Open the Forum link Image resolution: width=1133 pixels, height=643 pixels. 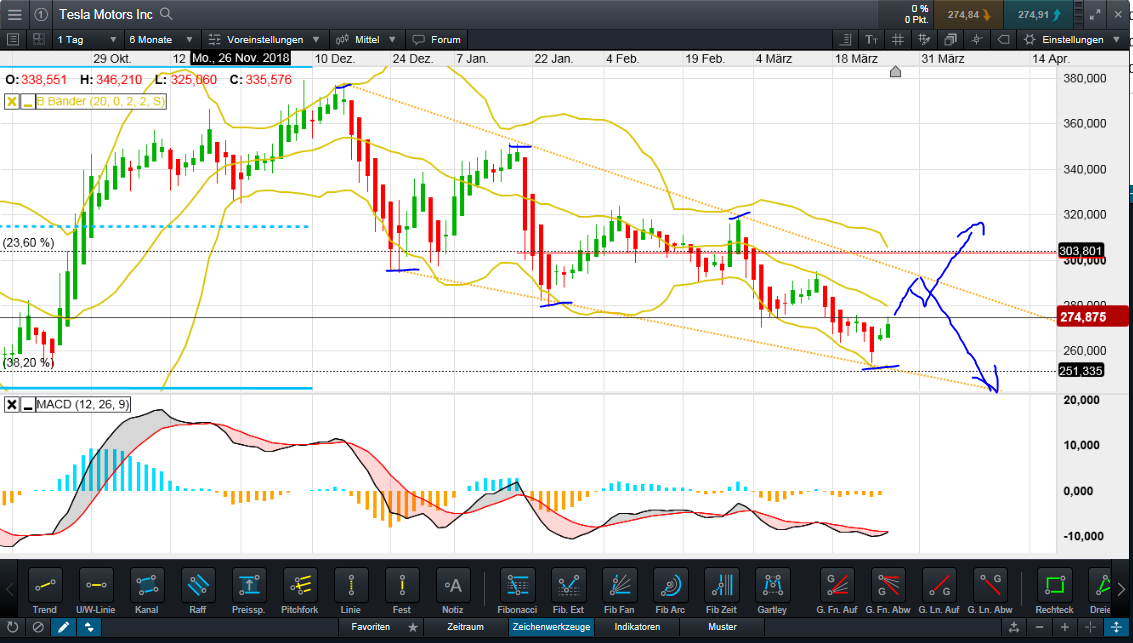pos(436,40)
